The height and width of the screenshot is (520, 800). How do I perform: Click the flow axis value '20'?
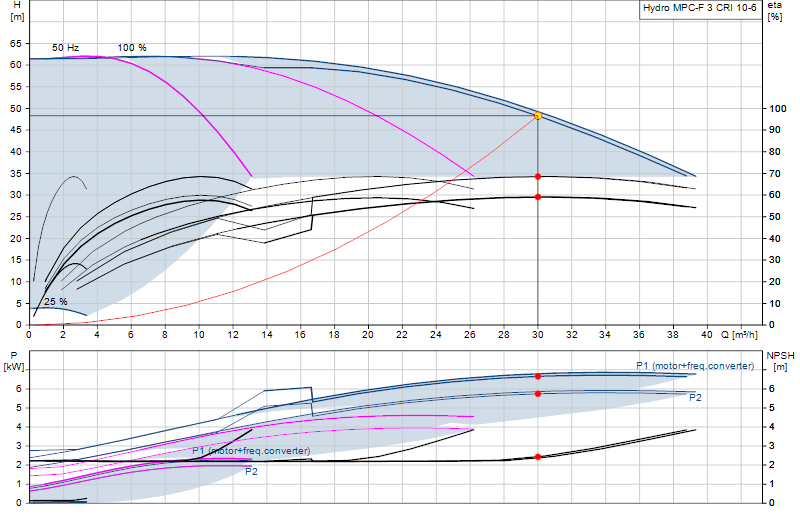pyautogui.click(x=368, y=335)
